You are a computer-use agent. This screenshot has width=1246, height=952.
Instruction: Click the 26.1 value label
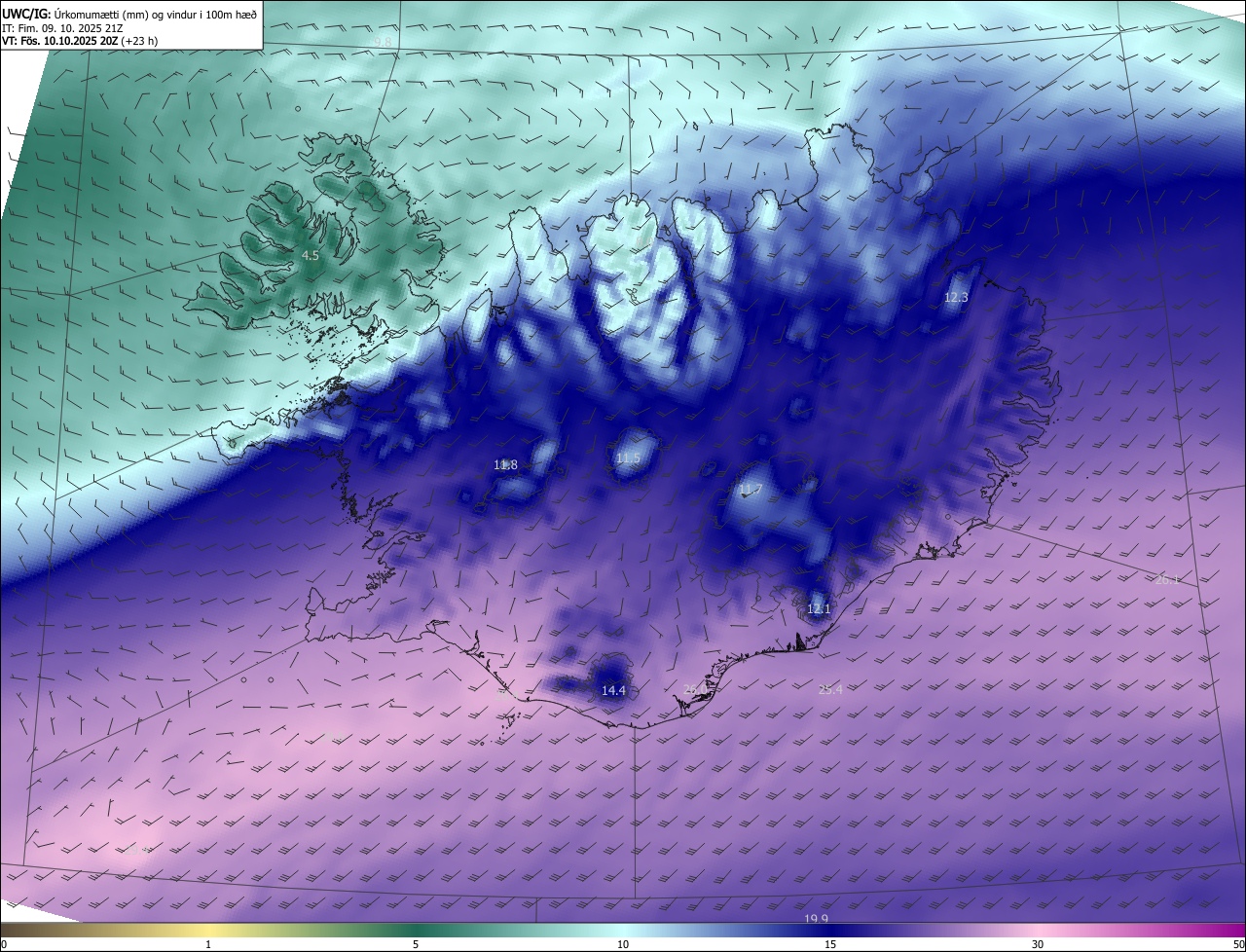coord(1167,579)
